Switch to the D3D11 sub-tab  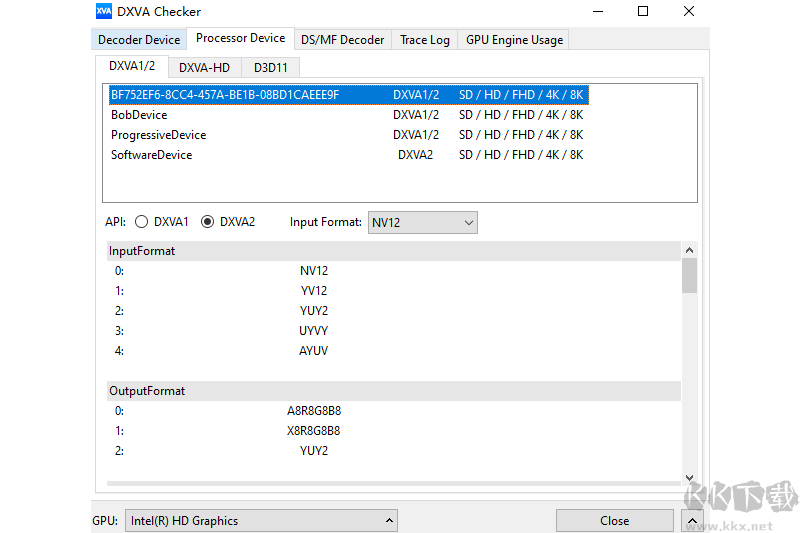269,68
